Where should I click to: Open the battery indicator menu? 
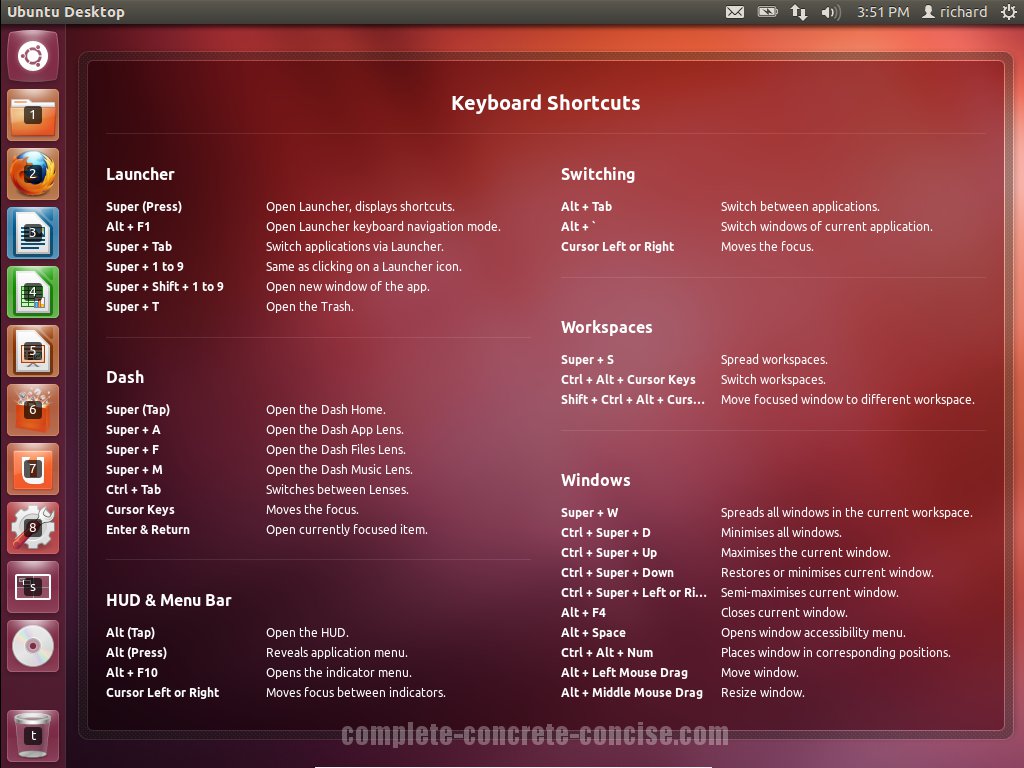(x=767, y=12)
